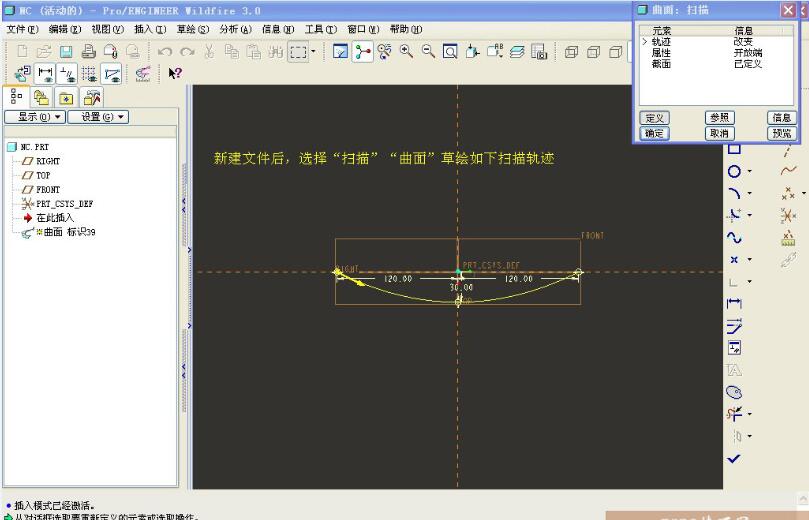
Task: Toggle display of sketch dimensions
Action: (x=45, y=74)
